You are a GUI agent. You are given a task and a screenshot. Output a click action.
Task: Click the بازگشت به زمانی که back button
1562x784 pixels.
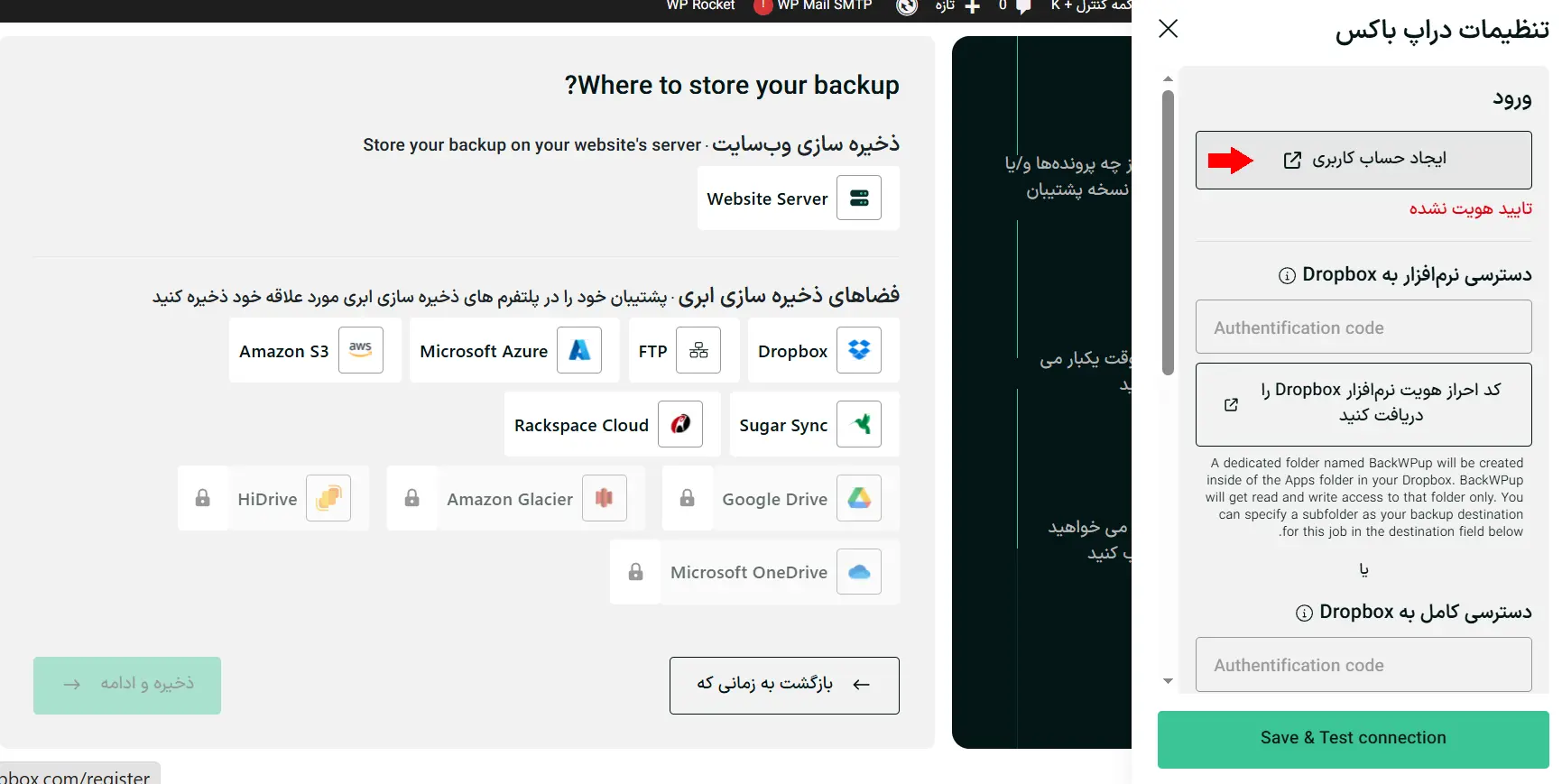coord(784,686)
